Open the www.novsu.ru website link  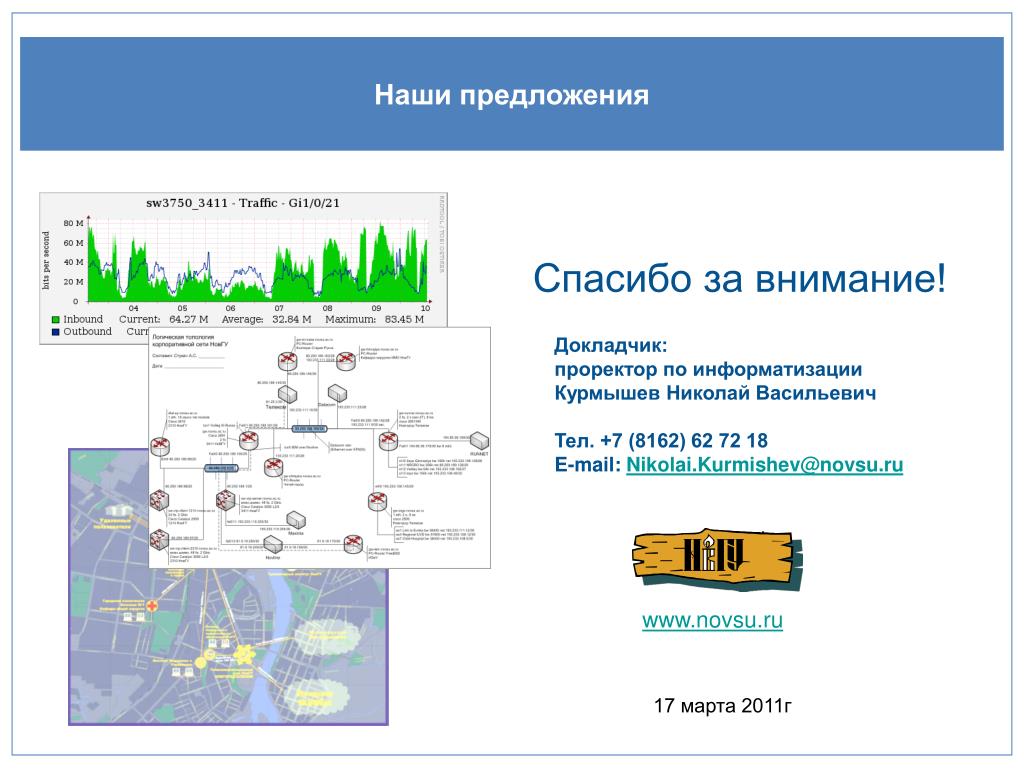coord(712,620)
